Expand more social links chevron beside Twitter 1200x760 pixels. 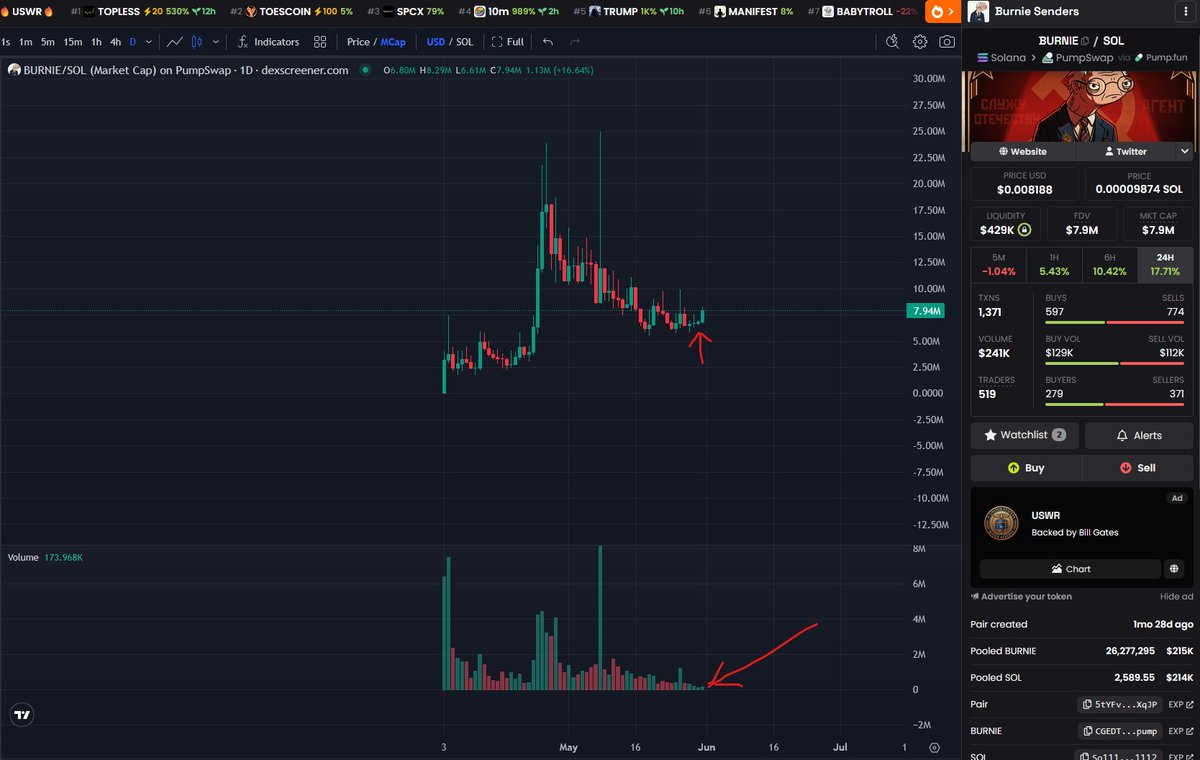coord(1185,151)
